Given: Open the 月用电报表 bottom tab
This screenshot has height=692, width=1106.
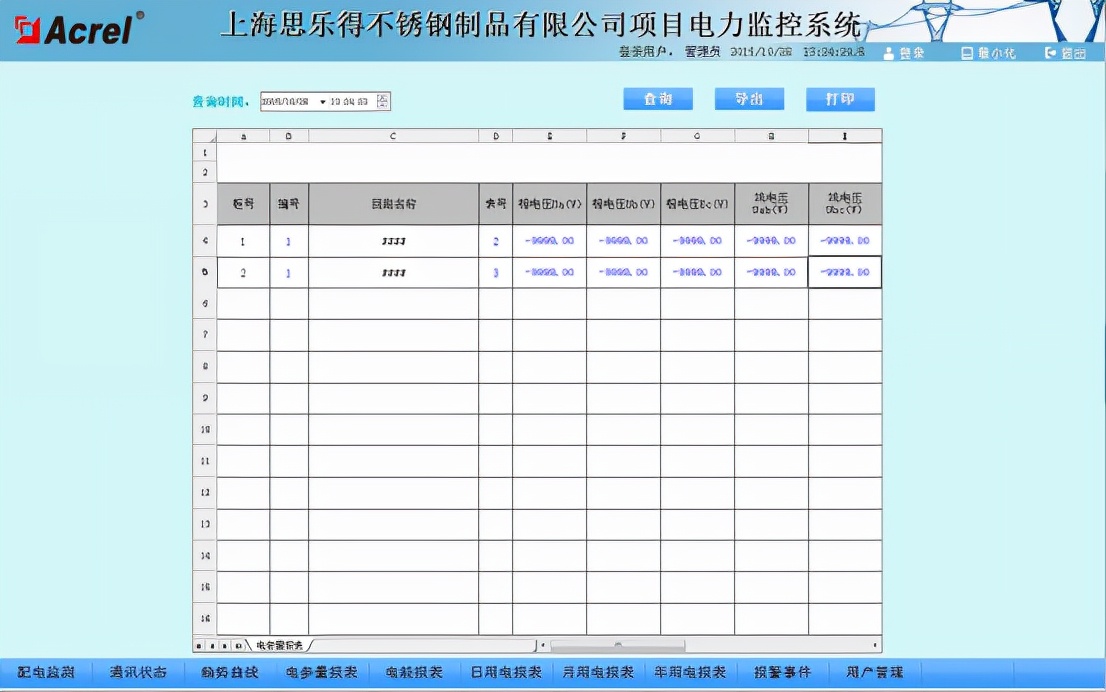Looking at the screenshot, I should click(x=598, y=672).
